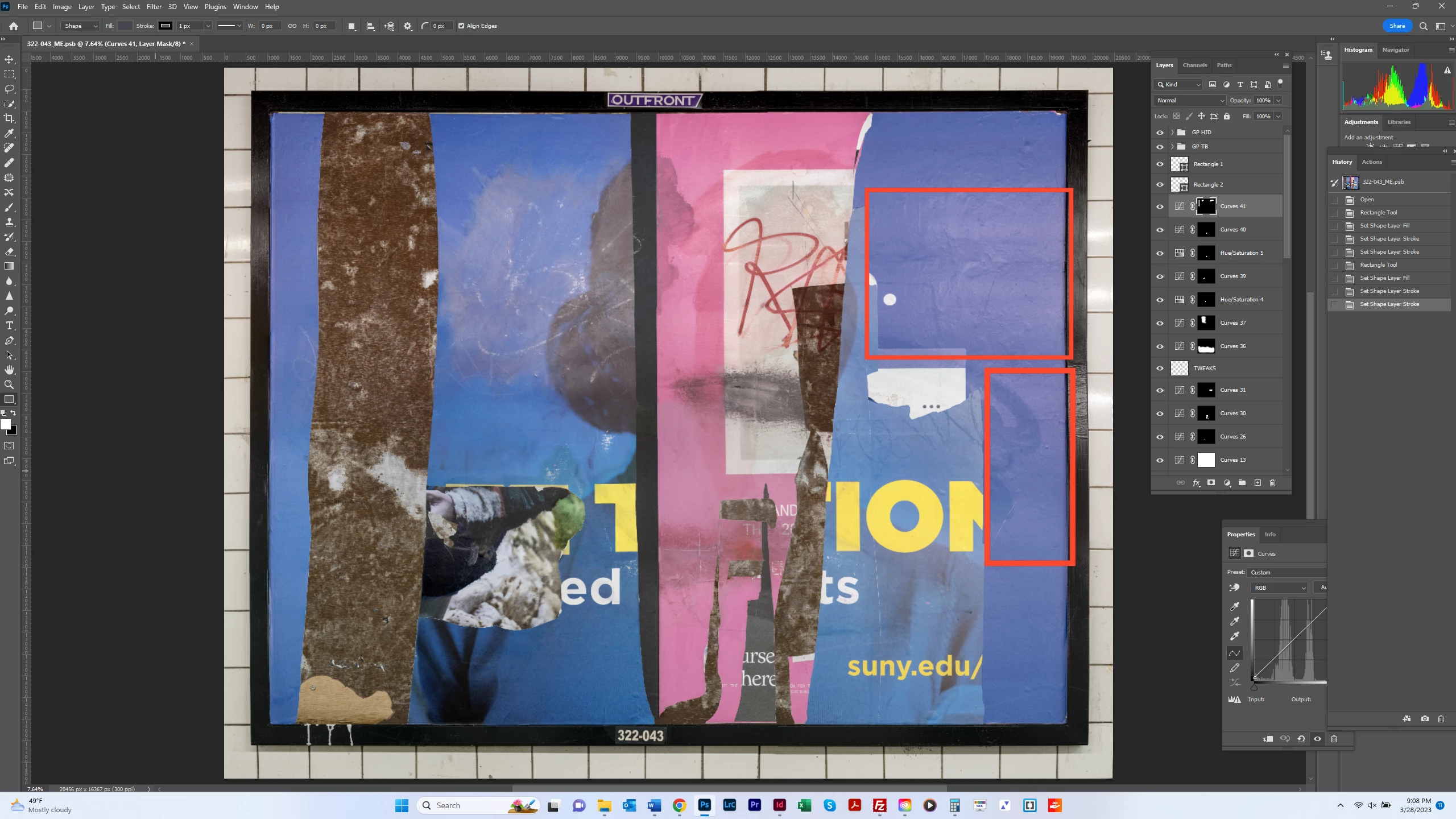1456x819 pixels.
Task: Switch to the Channels tab
Action: coord(1194,65)
